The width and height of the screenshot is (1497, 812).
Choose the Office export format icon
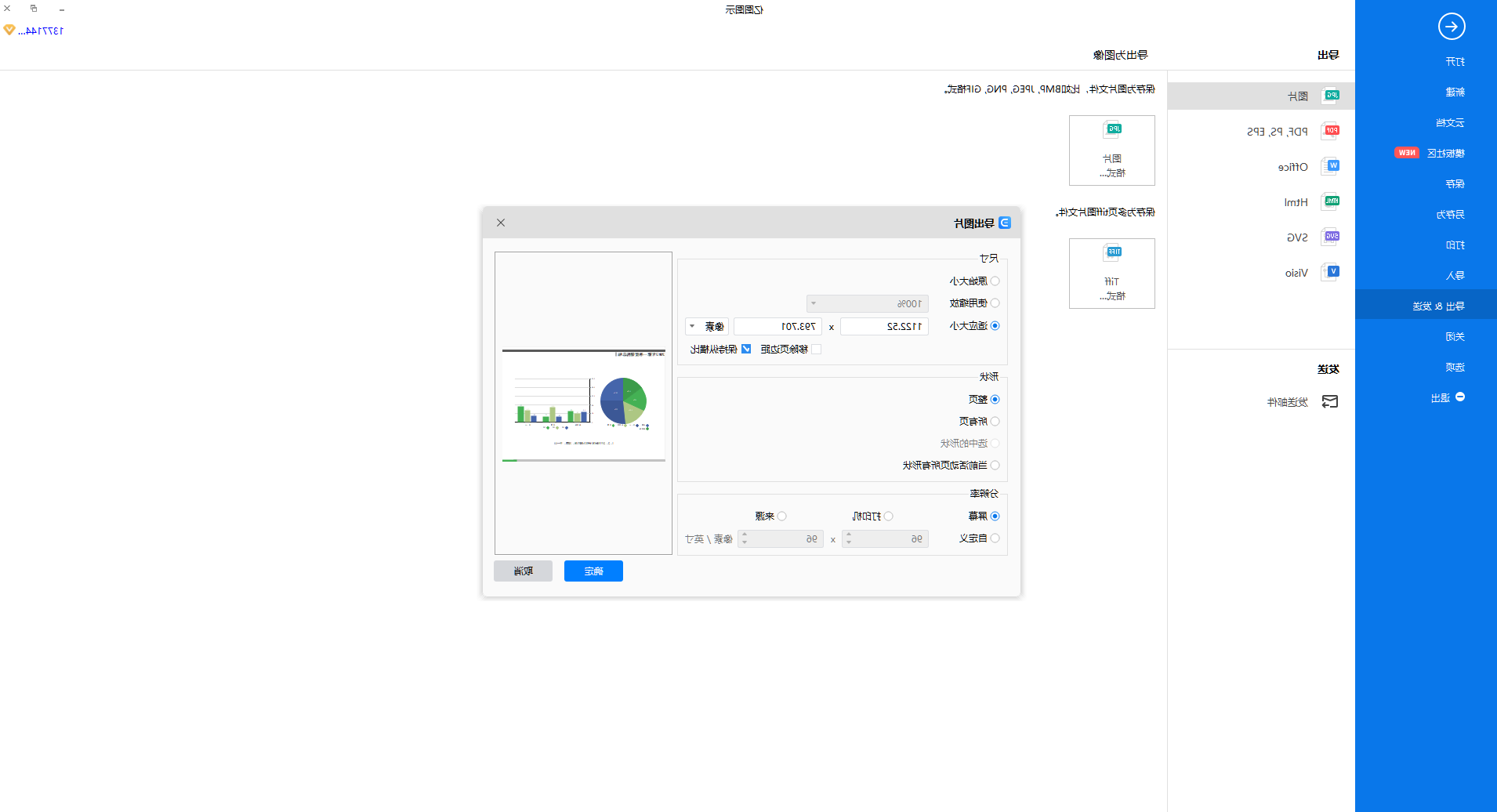click(x=1331, y=166)
